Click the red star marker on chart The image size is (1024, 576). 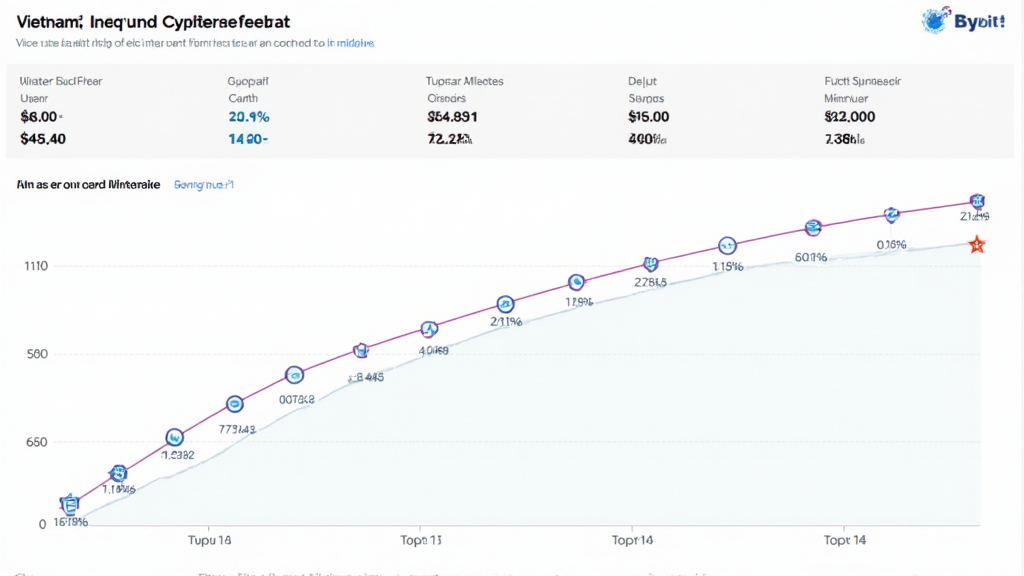coord(977,244)
